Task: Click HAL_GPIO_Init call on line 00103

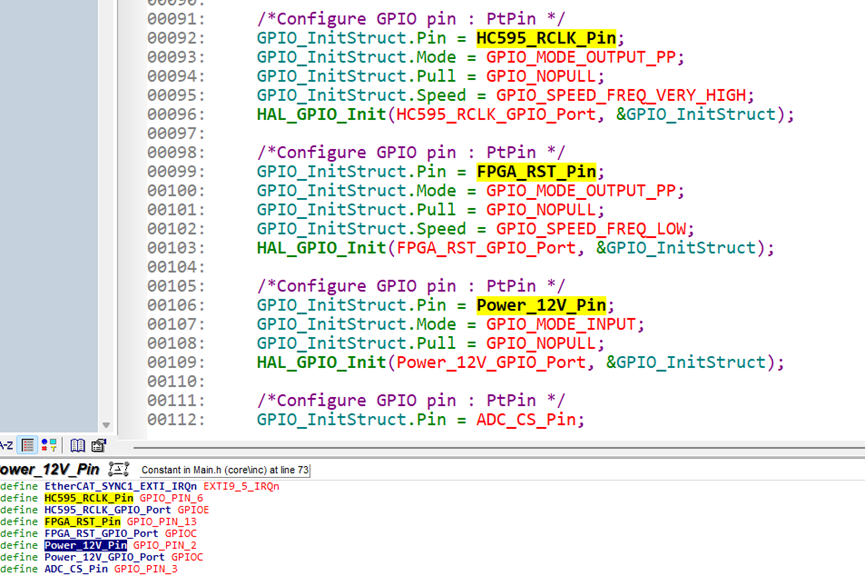Action: click(x=321, y=248)
